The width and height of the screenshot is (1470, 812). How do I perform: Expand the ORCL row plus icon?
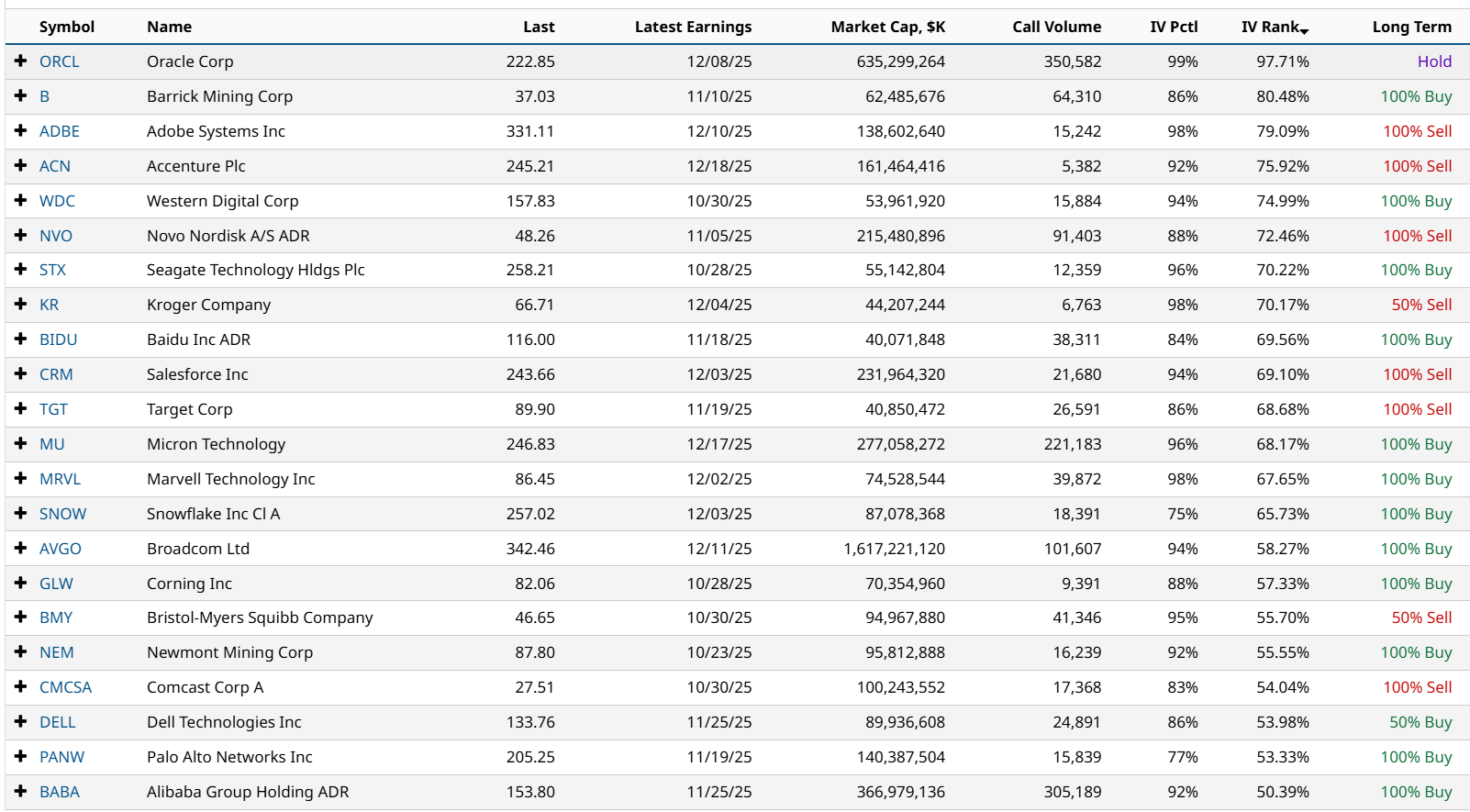coord(20,61)
